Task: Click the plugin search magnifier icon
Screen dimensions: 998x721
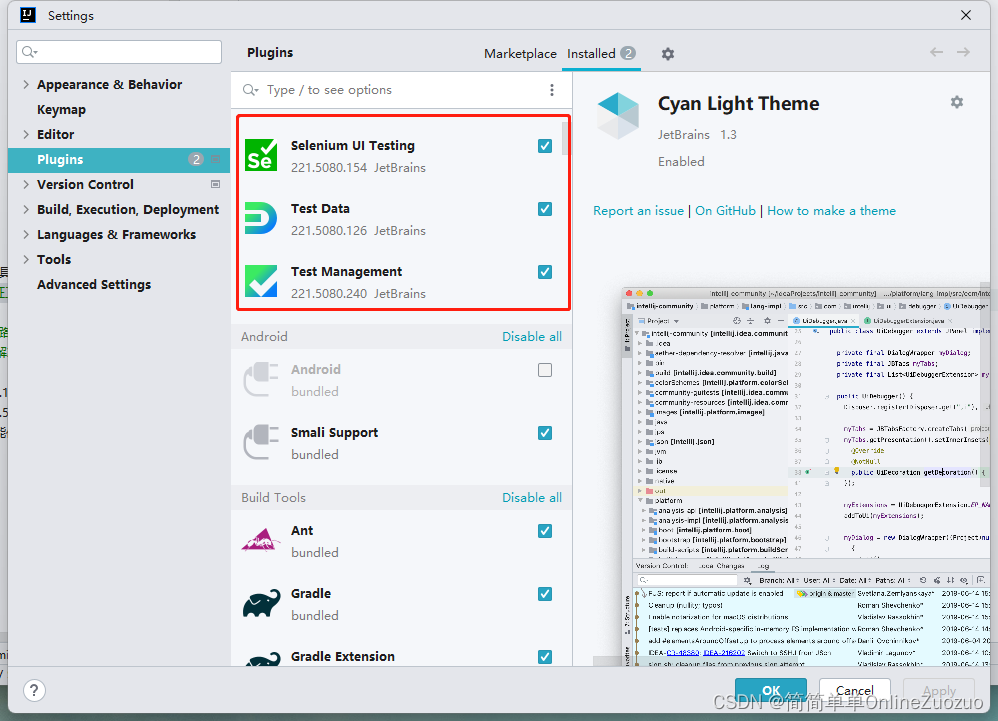Action: click(x=250, y=90)
